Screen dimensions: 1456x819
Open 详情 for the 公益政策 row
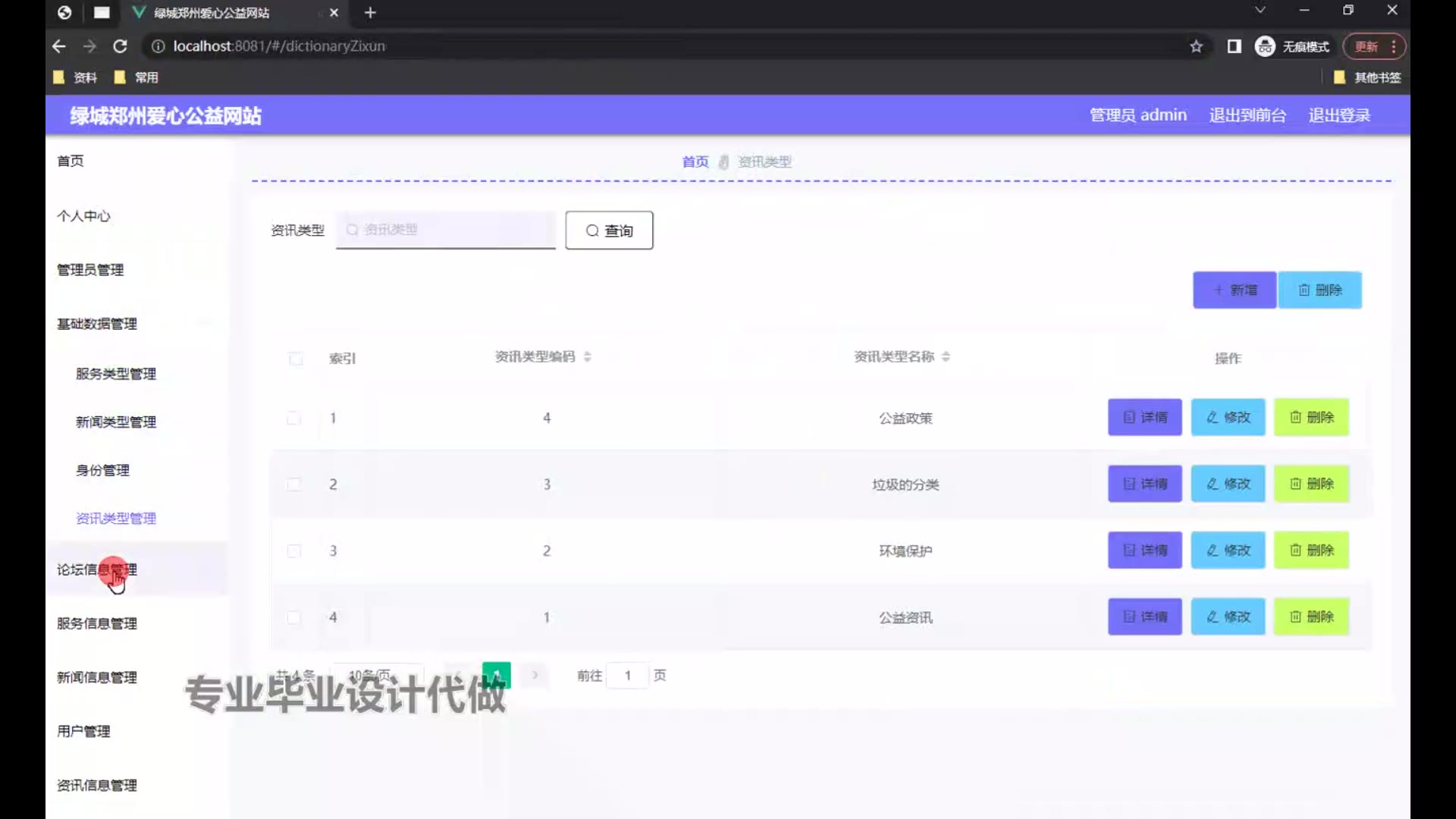pyautogui.click(x=1144, y=417)
